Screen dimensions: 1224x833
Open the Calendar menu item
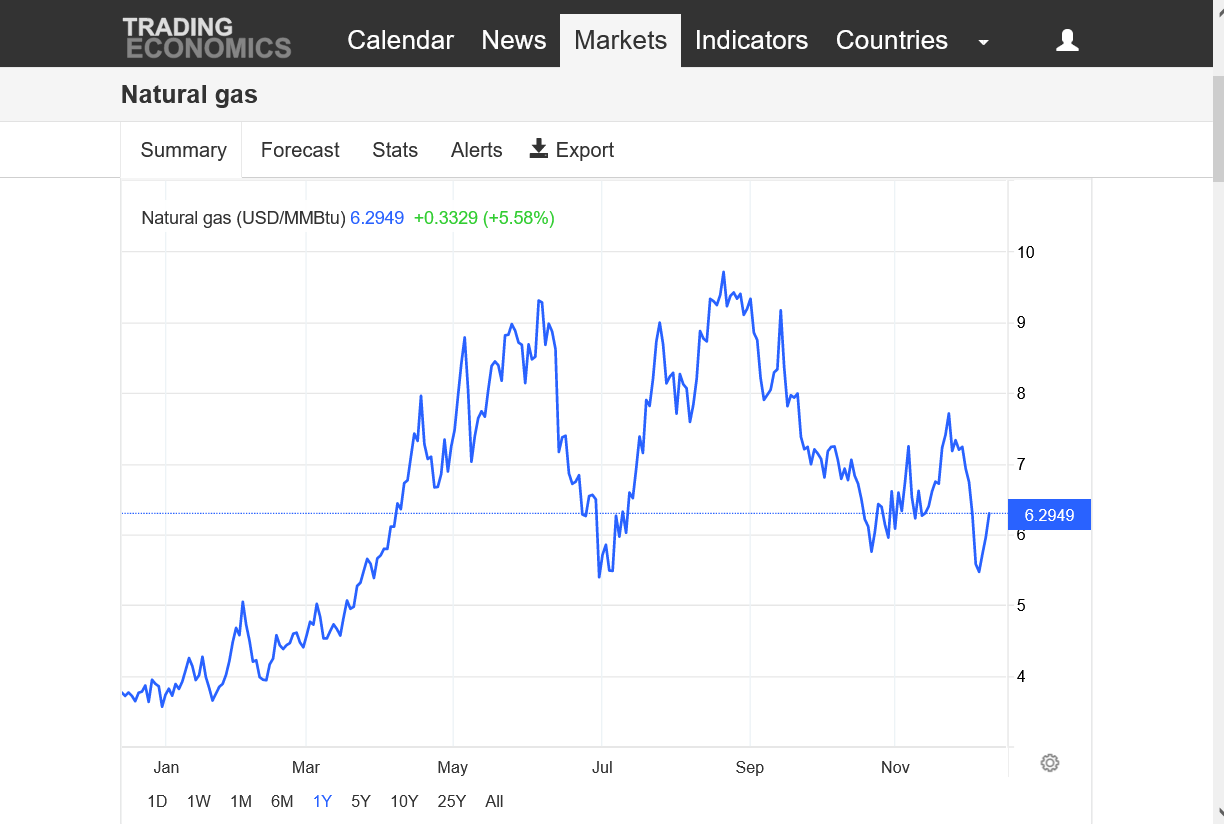point(400,40)
